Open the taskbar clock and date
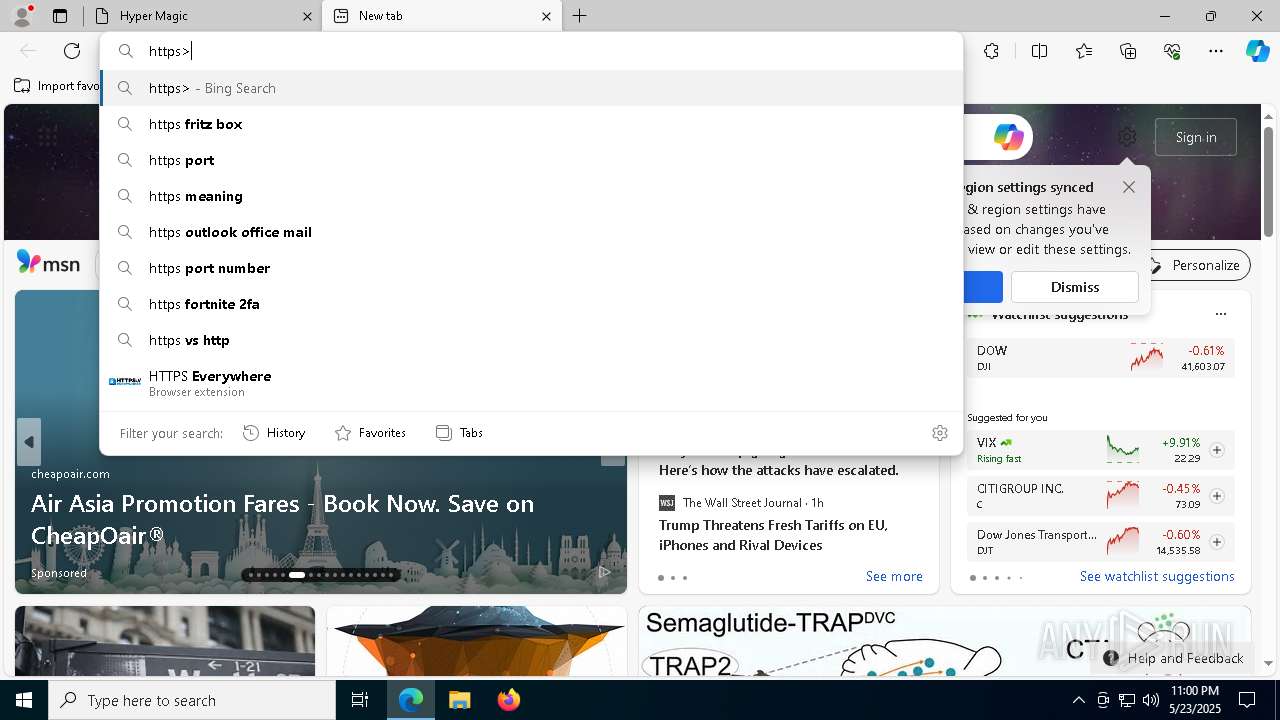Image resolution: width=1280 pixels, height=720 pixels. point(1194,700)
